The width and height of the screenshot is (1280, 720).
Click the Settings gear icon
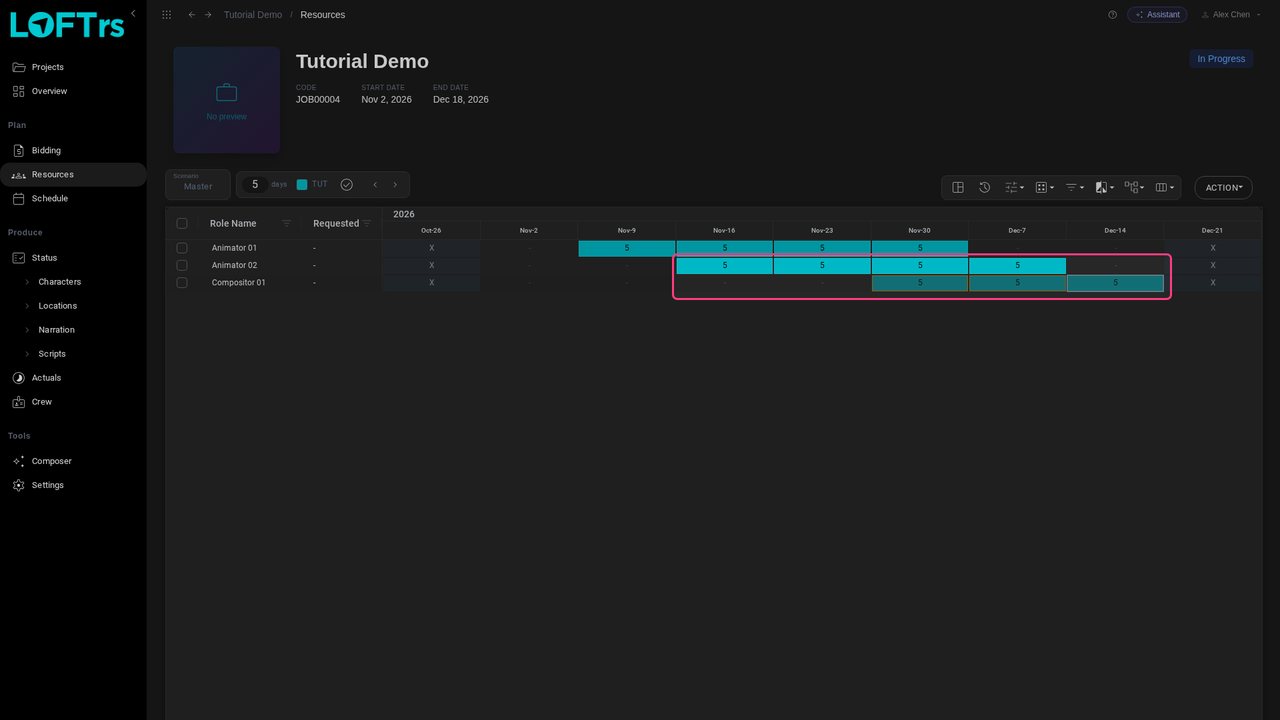18,485
